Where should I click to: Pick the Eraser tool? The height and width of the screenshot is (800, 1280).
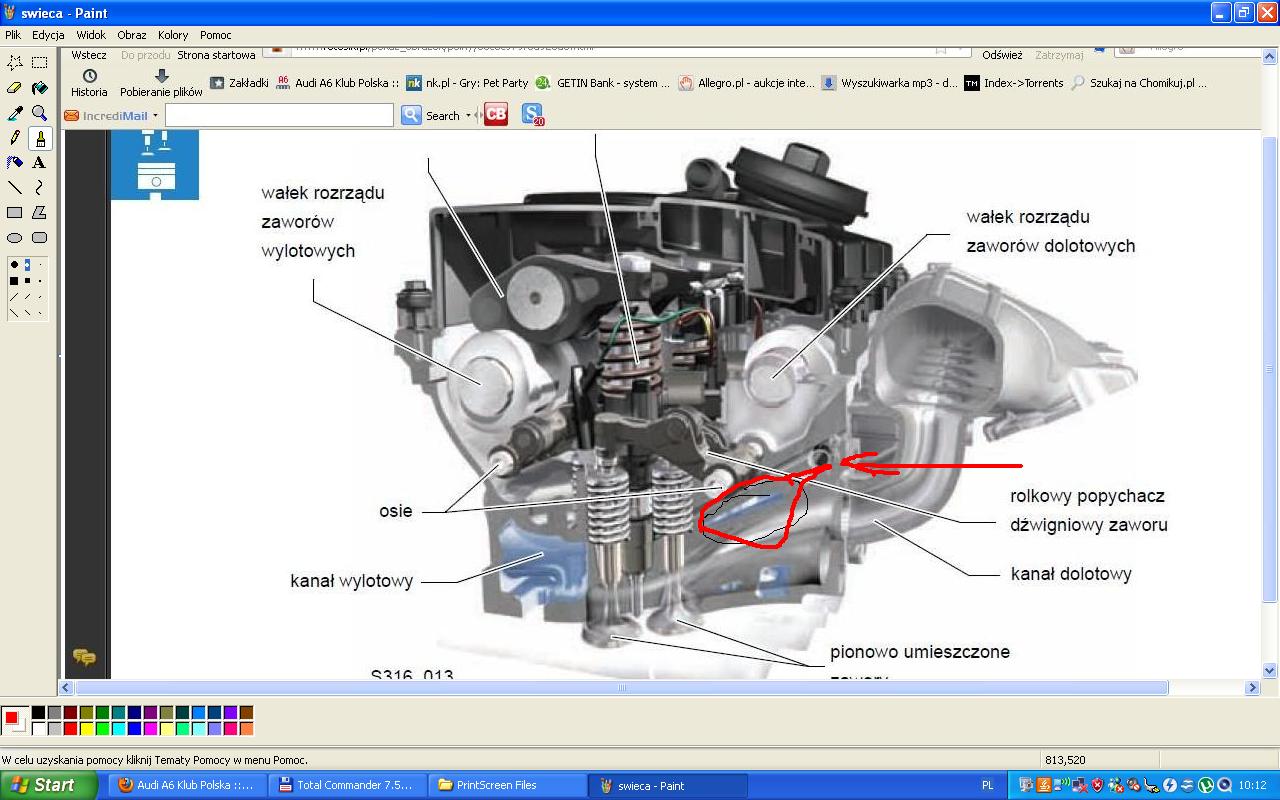tap(15, 88)
